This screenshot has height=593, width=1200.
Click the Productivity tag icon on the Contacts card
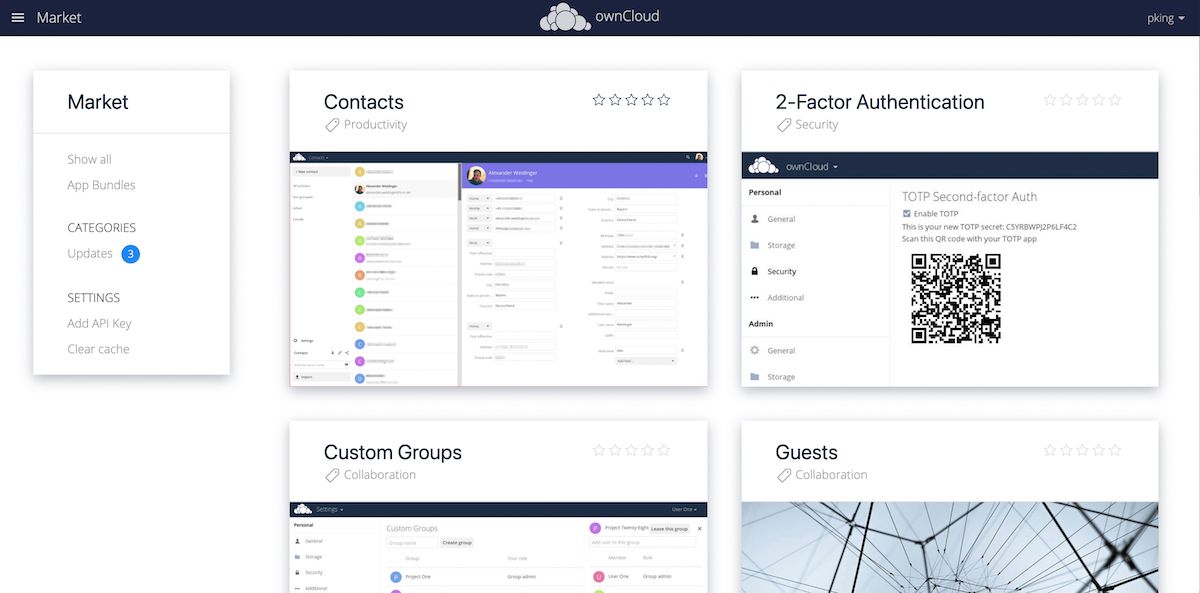coord(332,124)
